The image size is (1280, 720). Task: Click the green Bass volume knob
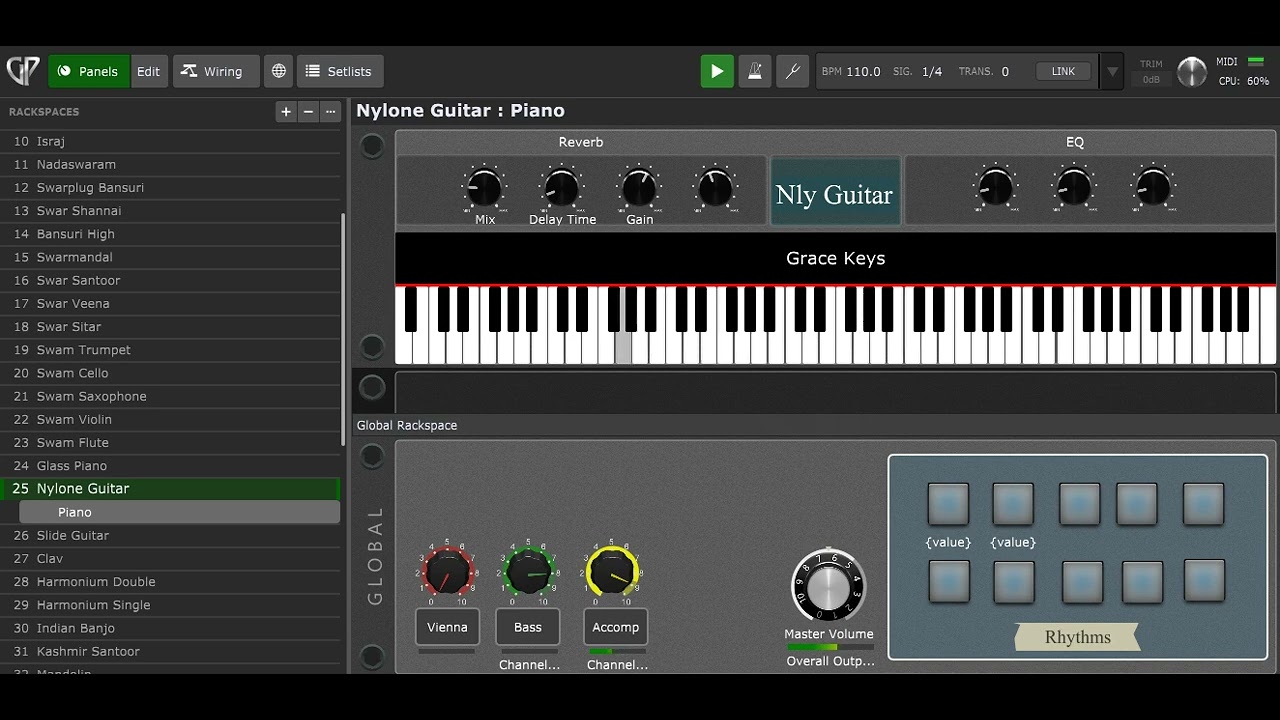(x=528, y=572)
